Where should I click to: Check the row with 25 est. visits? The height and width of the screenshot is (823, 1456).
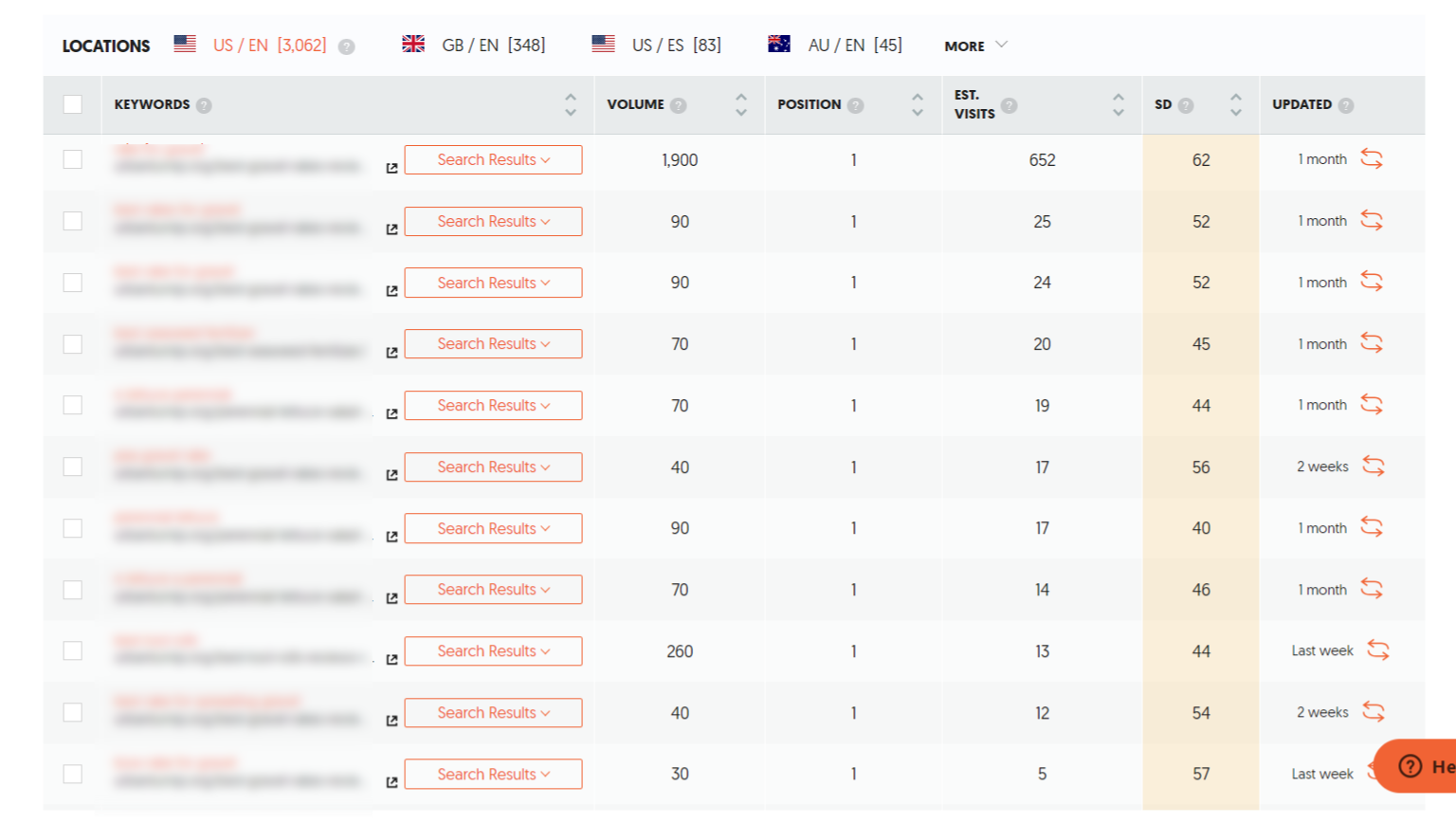[x=72, y=221]
